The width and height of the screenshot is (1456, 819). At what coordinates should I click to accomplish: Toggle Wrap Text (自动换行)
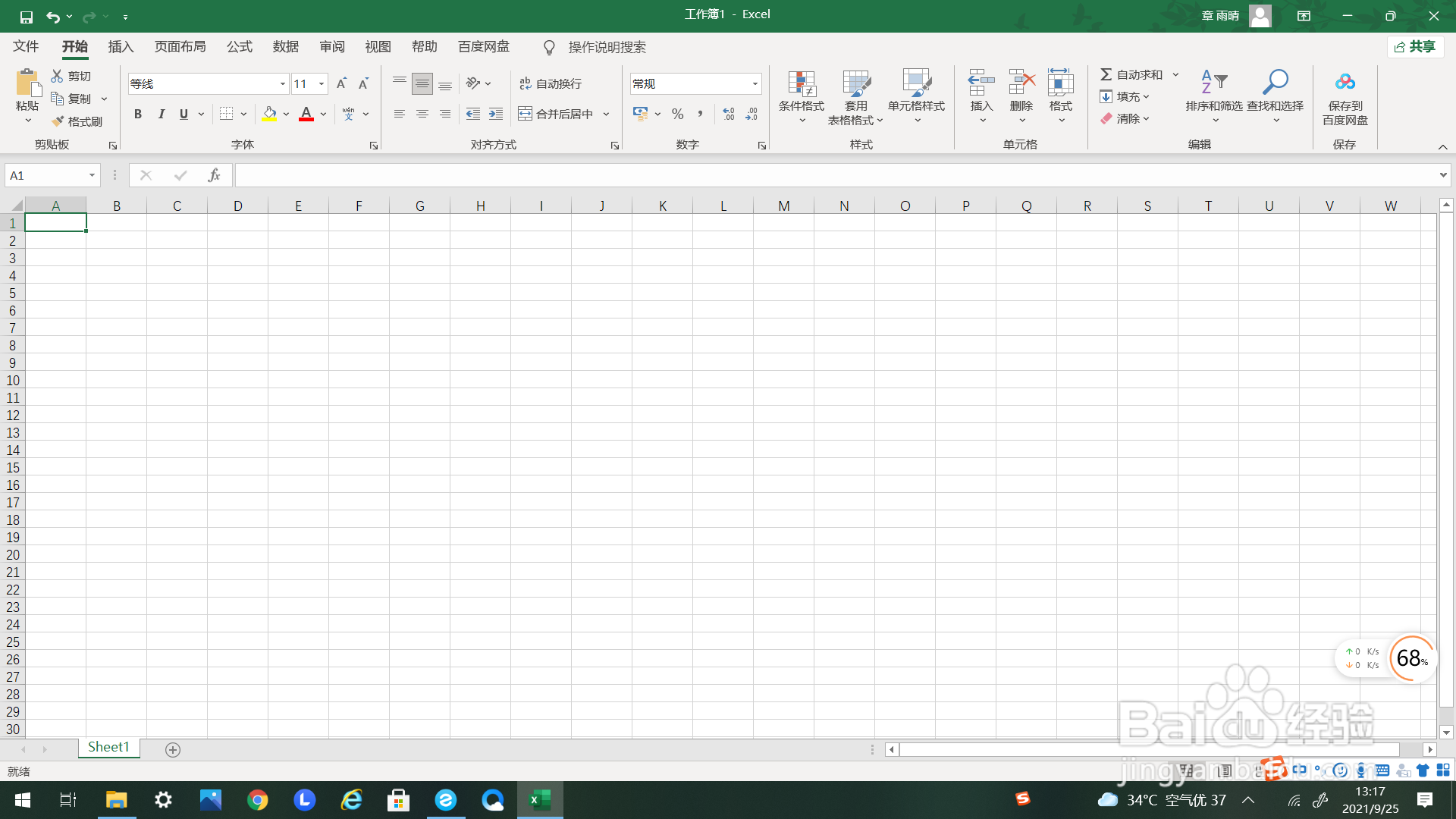[551, 83]
